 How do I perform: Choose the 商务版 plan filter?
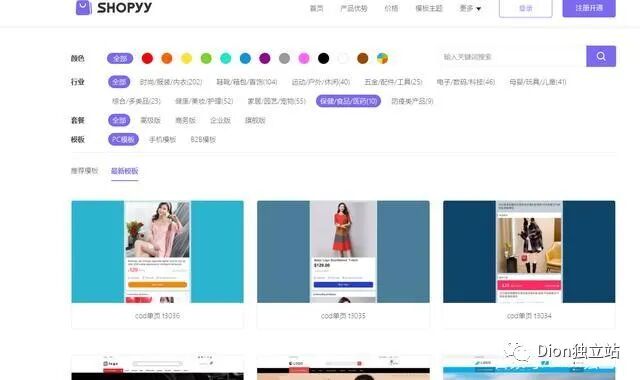click(x=185, y=120)
